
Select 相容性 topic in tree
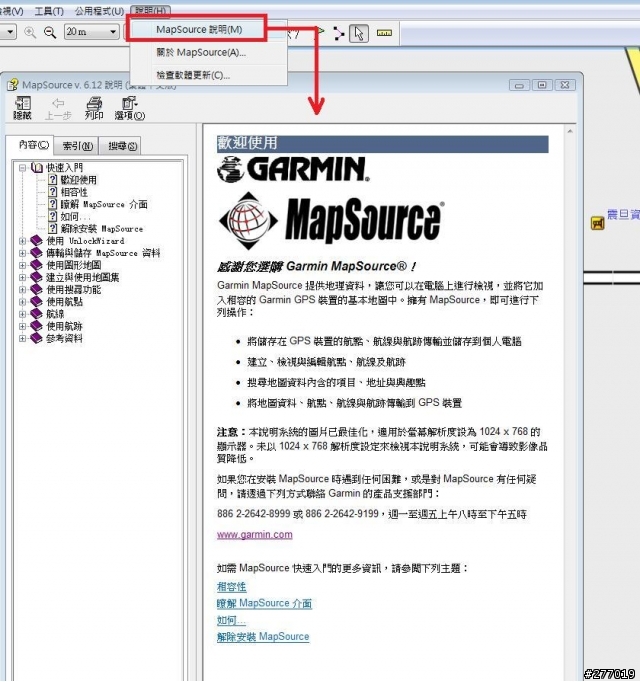click(74, 192)
